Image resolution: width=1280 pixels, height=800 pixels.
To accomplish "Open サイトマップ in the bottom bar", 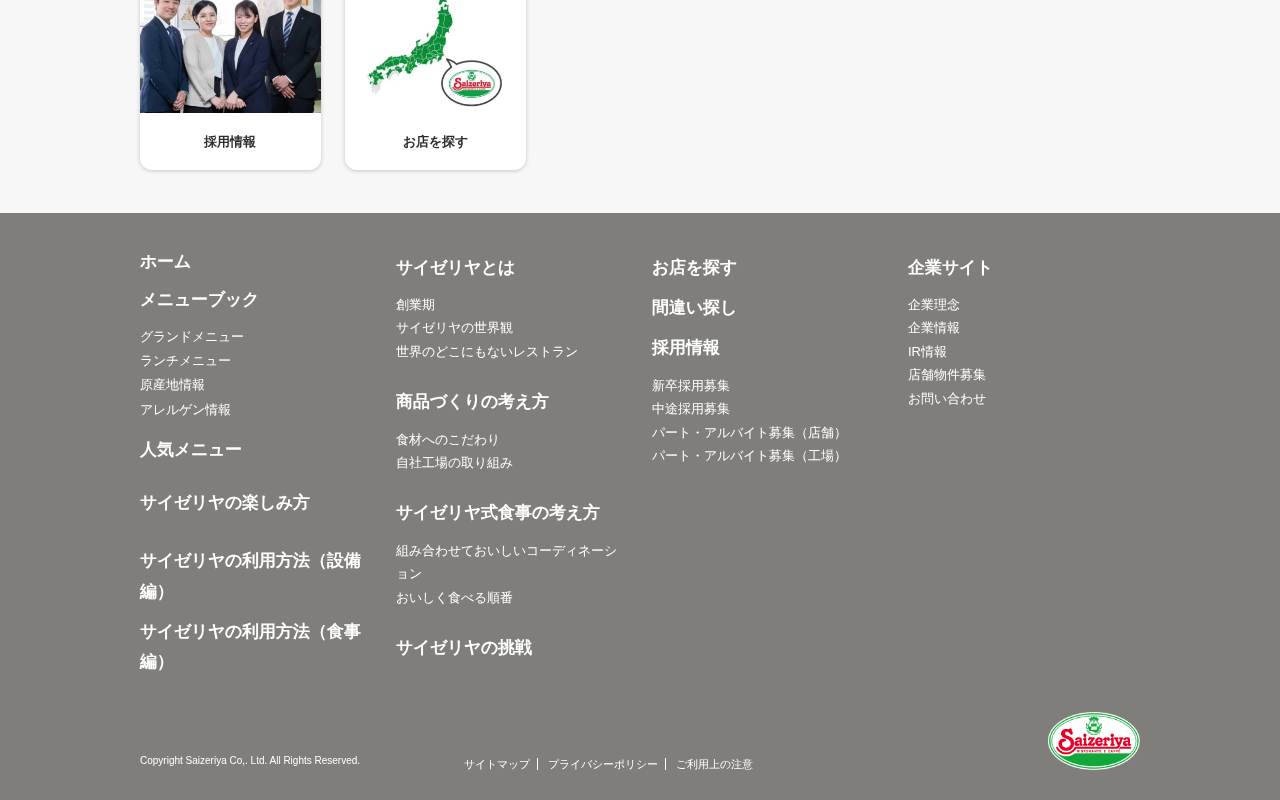I will 497,764.
